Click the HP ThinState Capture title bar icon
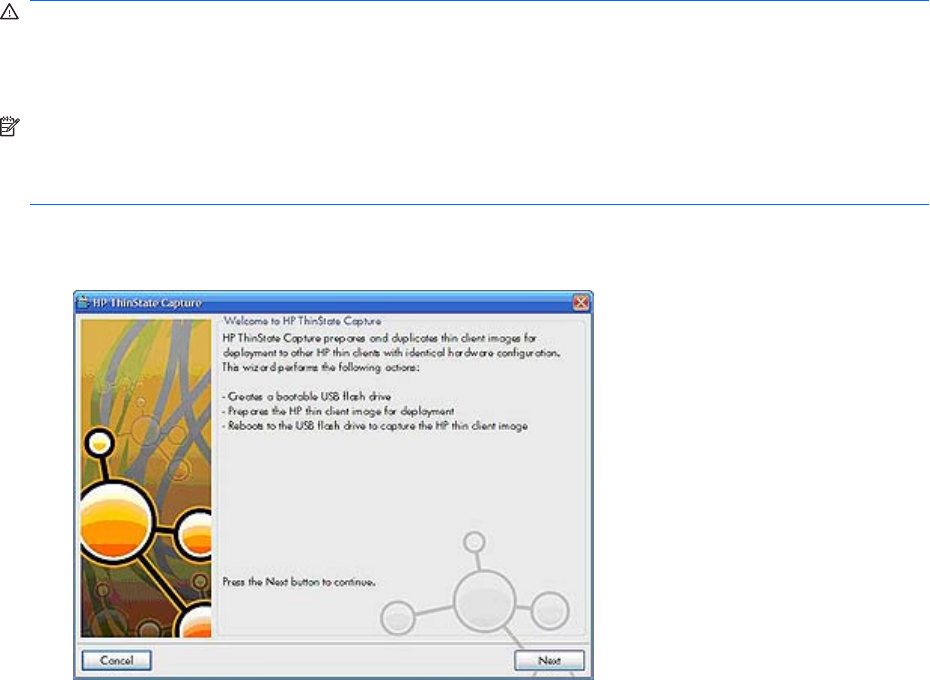 84,303
